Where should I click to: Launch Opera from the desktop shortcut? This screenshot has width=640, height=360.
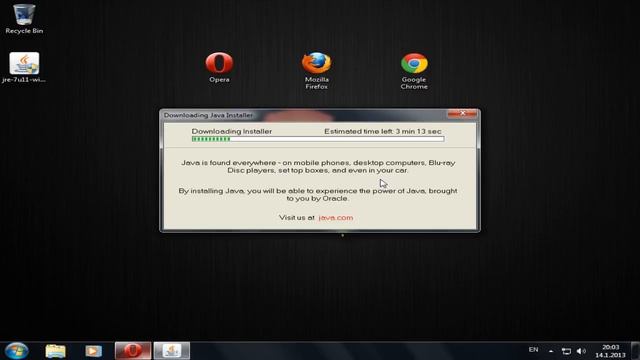tap(219, 67)
